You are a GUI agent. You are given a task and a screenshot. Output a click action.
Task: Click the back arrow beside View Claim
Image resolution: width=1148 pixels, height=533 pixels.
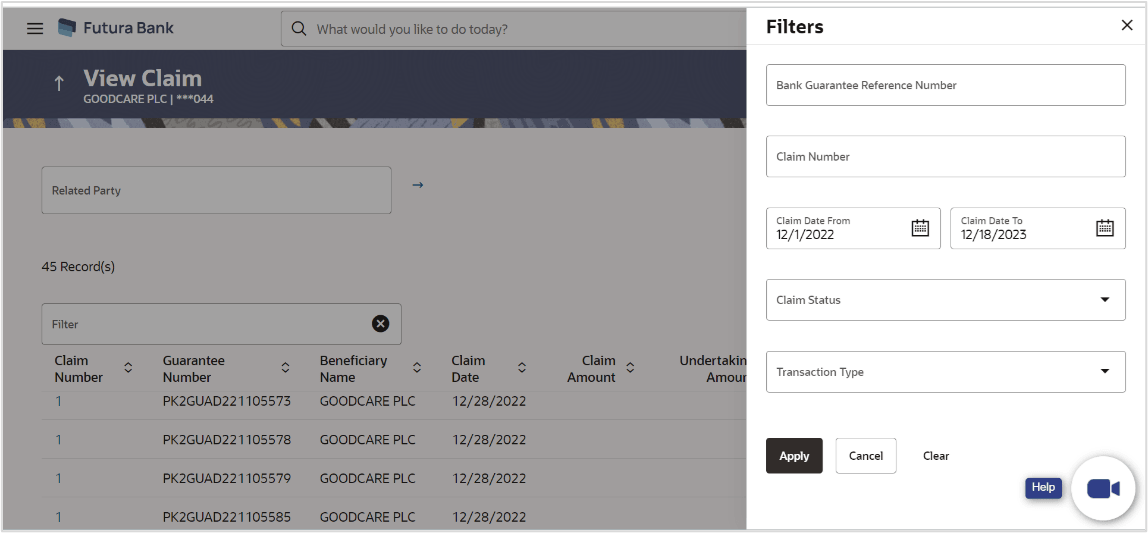59,84
